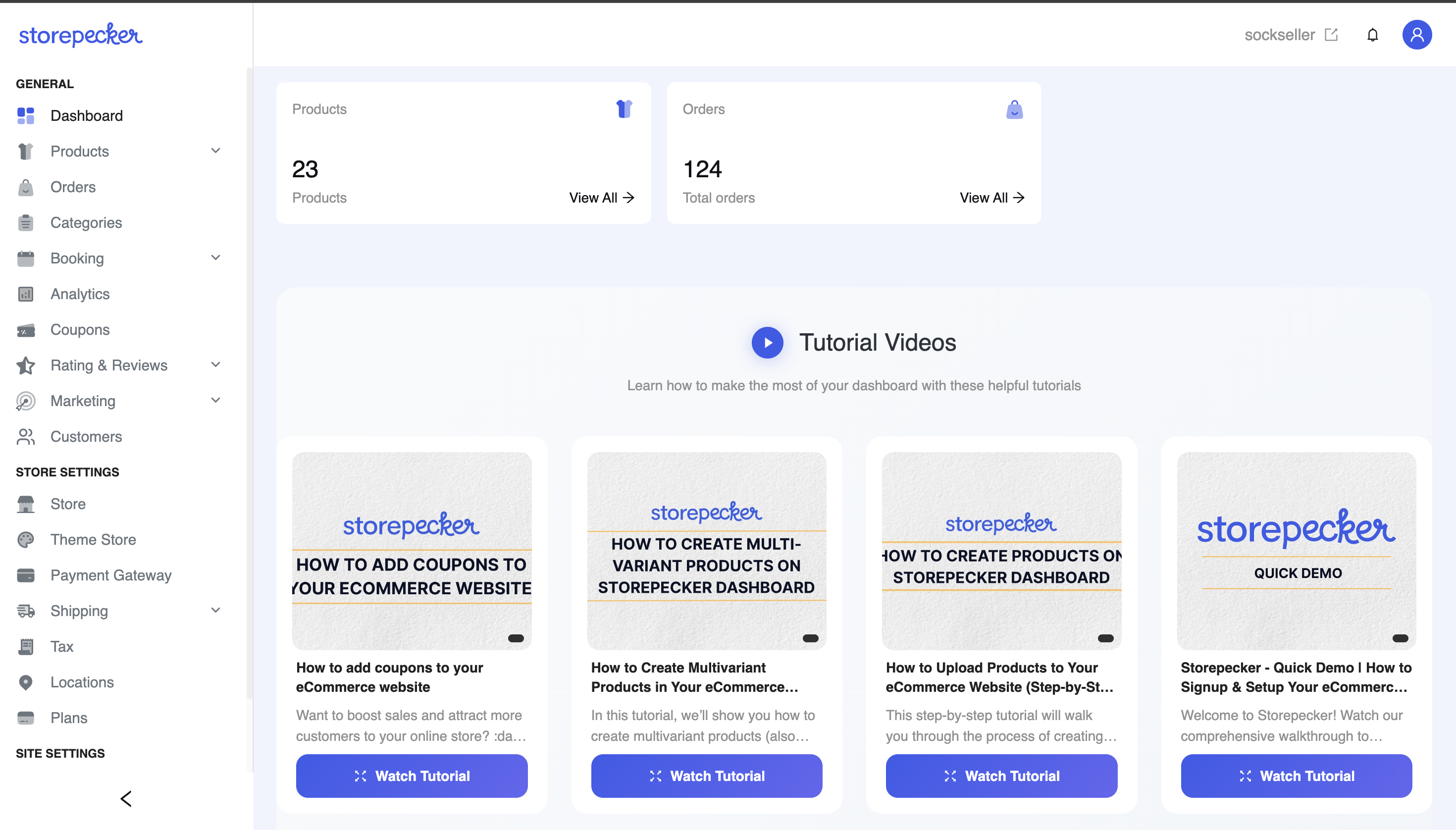Viewport: 1456px width, 830px height.
Task: Click the Tutorial Videos play icon
Action: tap(767, 342)
